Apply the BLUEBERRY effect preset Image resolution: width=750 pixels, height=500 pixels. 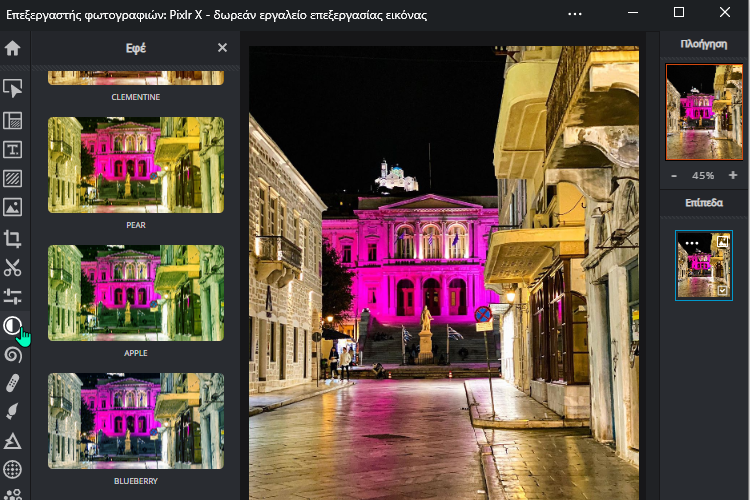click(136, 421)
